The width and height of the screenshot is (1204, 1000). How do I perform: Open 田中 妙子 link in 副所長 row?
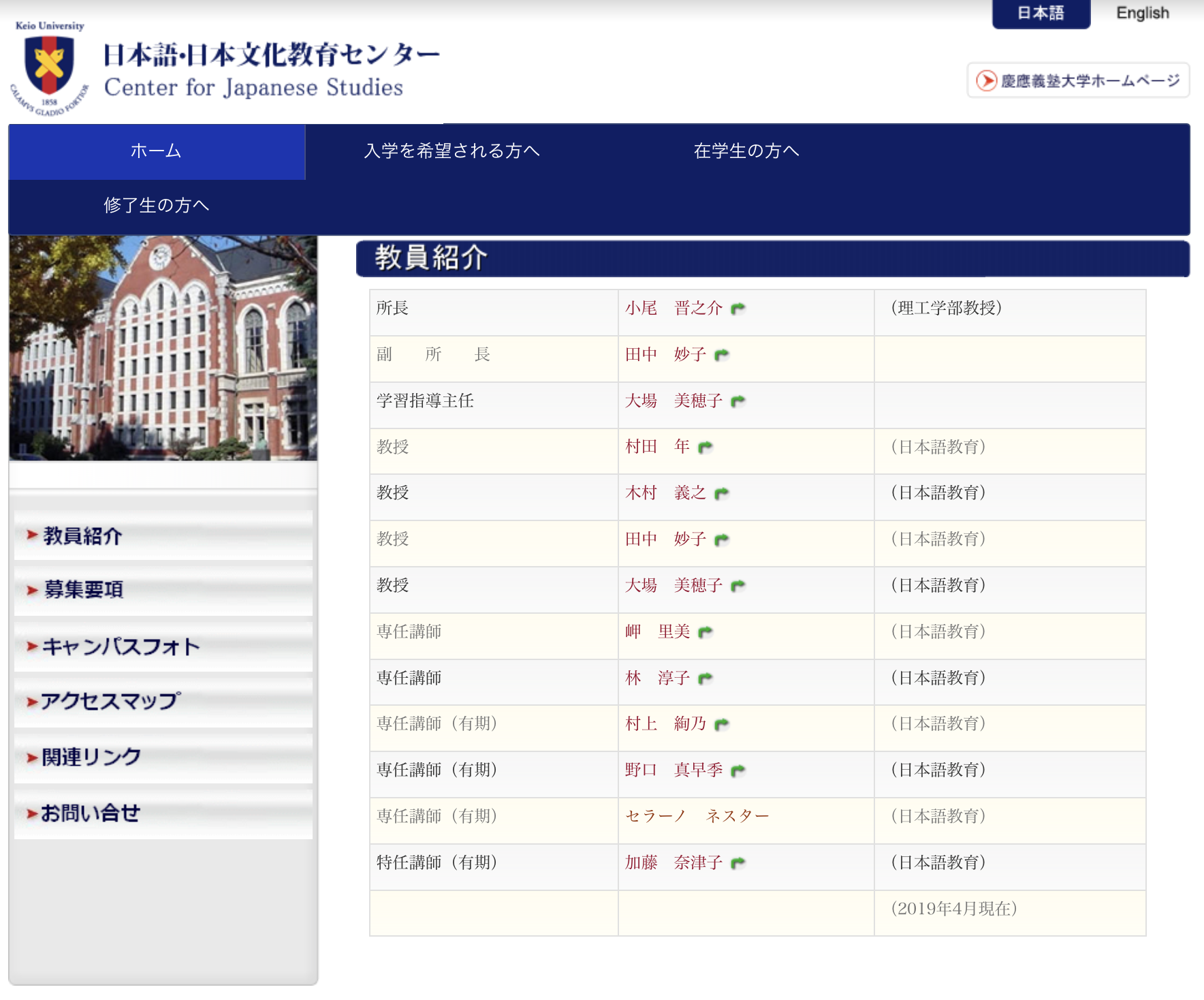[666, 354]
